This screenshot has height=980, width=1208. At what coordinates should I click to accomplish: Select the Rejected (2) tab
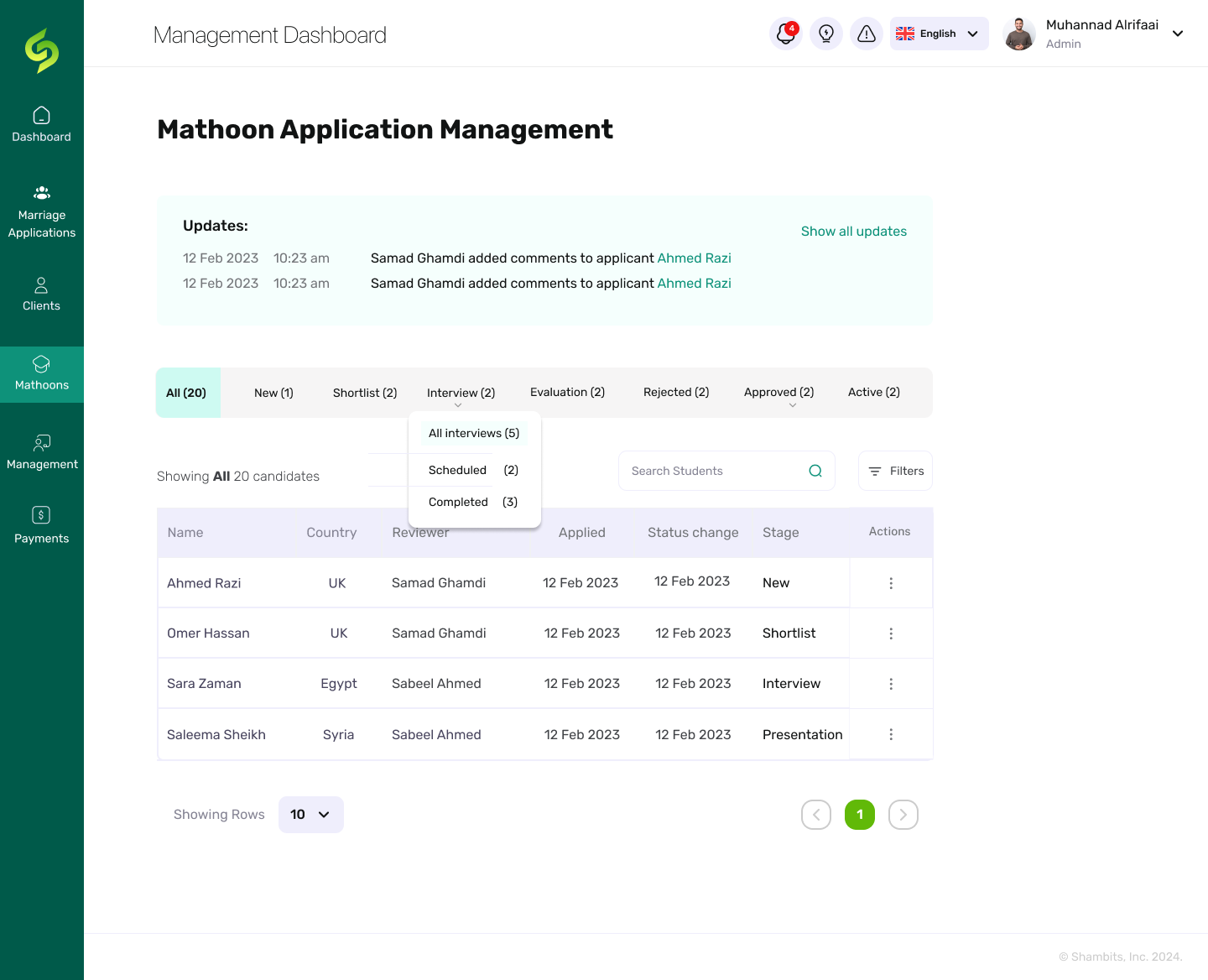pyautogui.click(x=676, y=392)
